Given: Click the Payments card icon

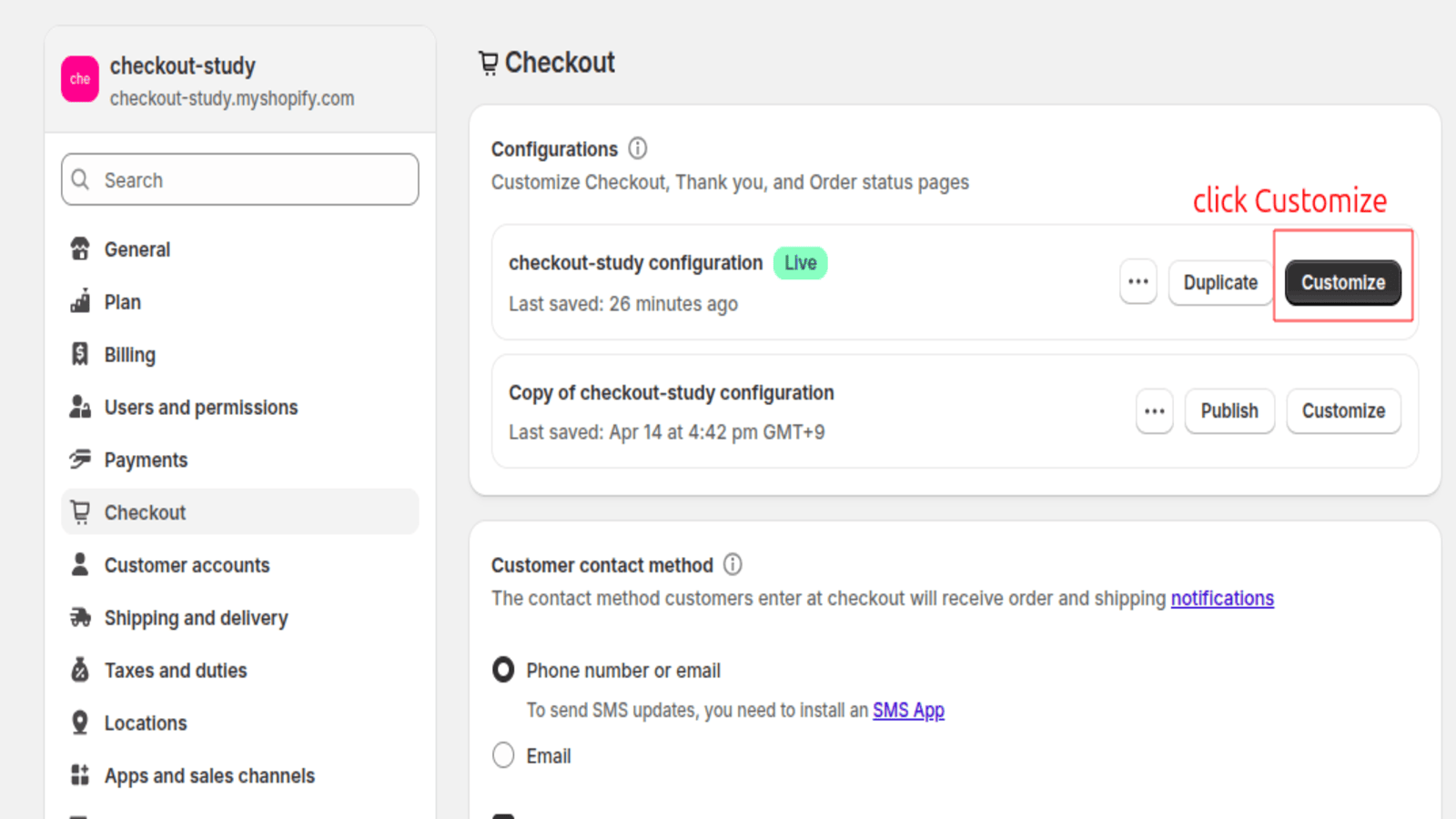Looking at the screenshot, I should click(x=80, y=460).
